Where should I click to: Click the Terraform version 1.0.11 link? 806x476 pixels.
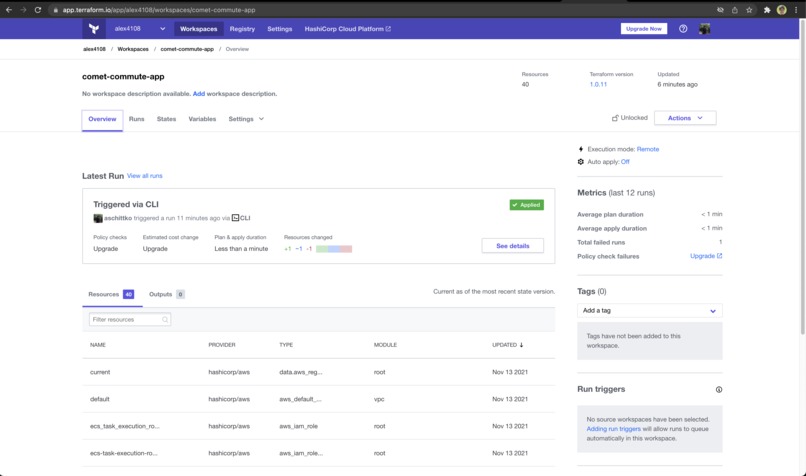598,84
